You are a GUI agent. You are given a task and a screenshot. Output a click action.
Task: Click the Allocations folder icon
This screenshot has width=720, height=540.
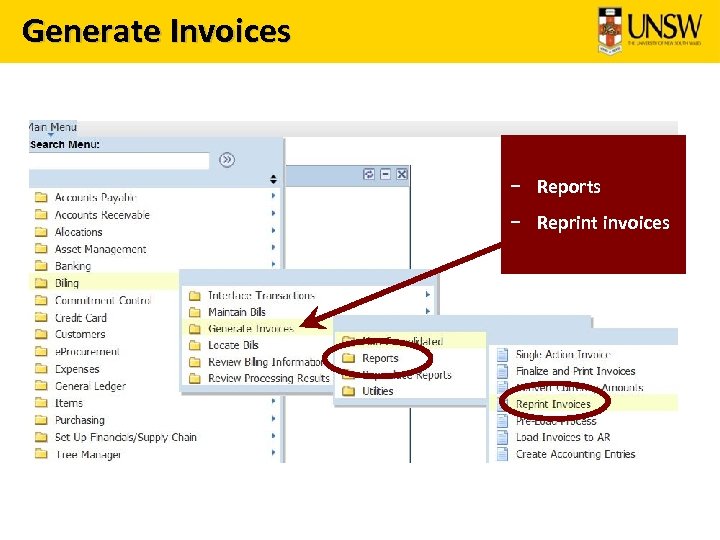[41, 231]
